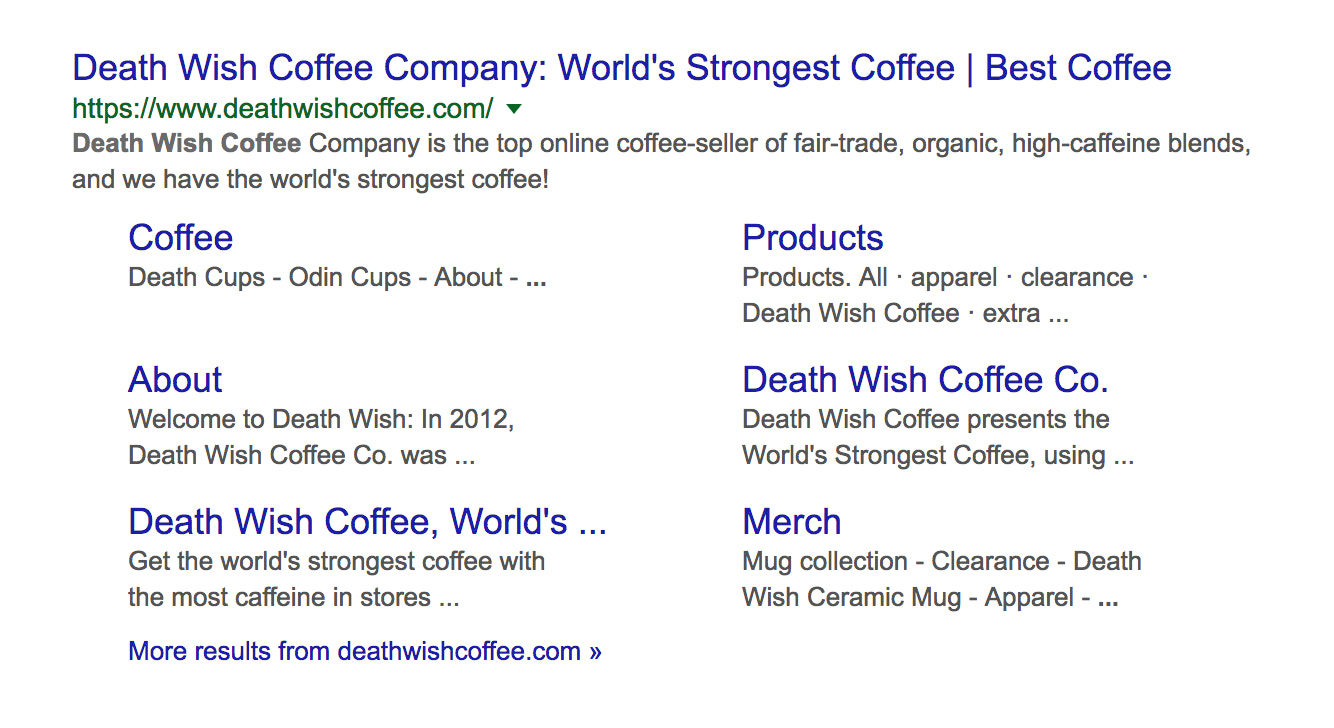Expand the dropdown arrow beside the URL
The height and width of the screenshot is (728, 1334).
click(x=514, y=107)
